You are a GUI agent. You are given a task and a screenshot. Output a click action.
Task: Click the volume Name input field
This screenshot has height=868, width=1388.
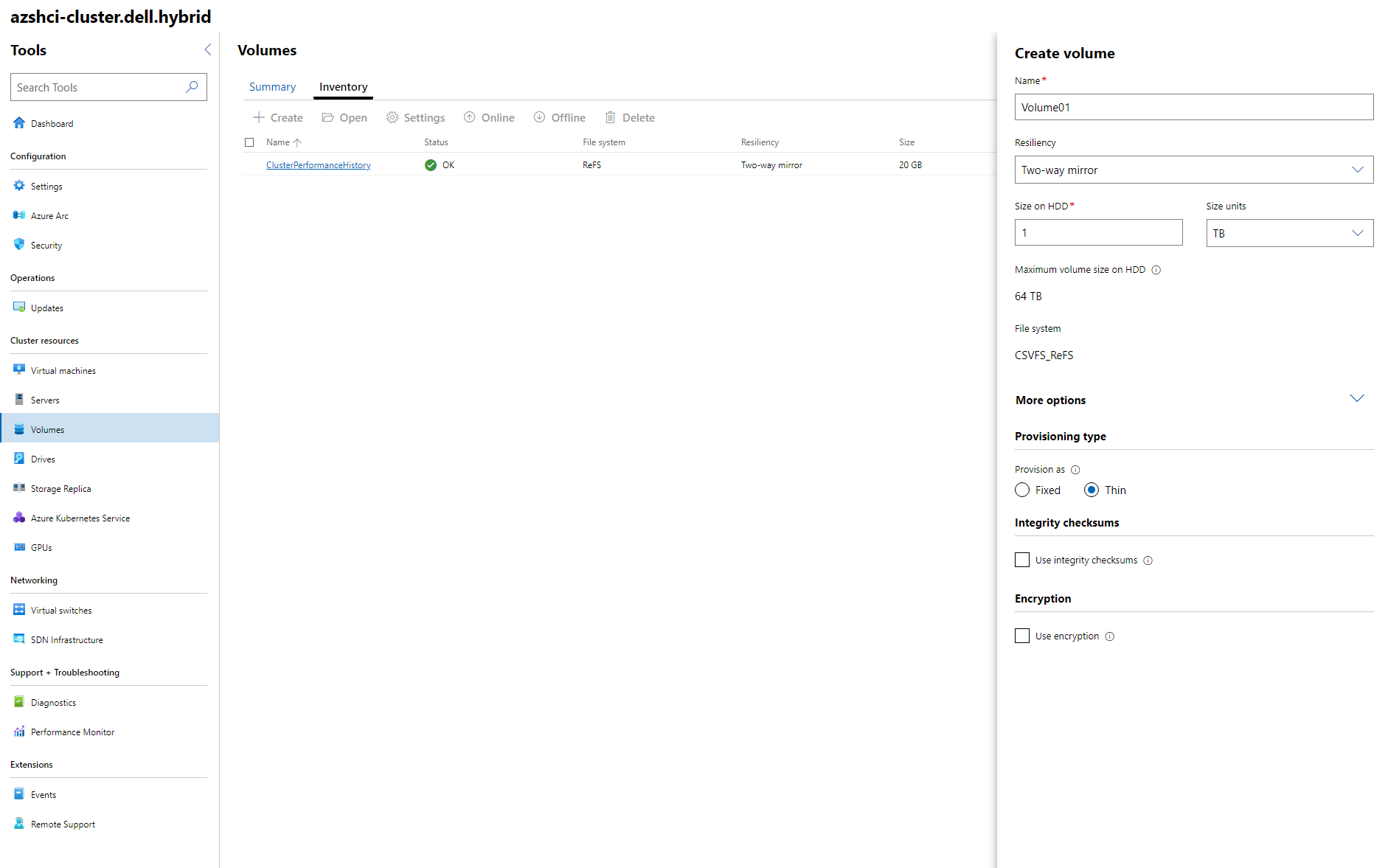pyautogui.click(x=1193, y=108)
